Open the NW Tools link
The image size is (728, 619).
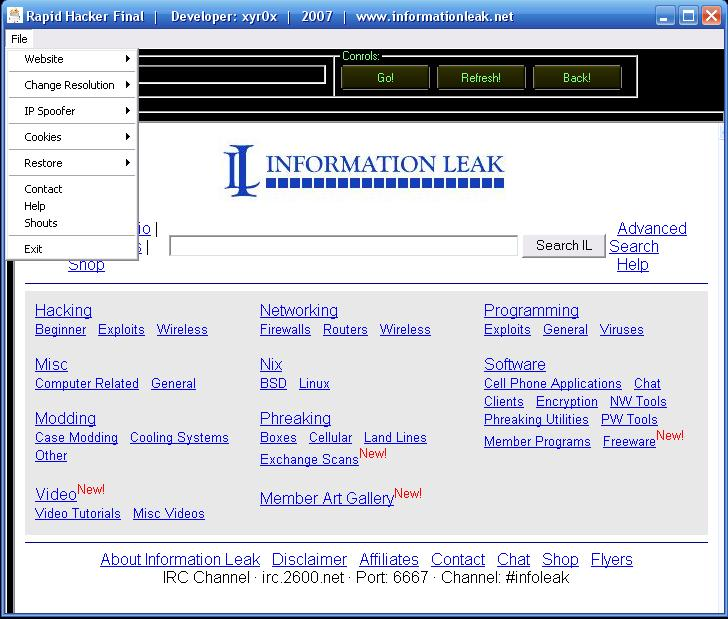click(x=638, y=402)
